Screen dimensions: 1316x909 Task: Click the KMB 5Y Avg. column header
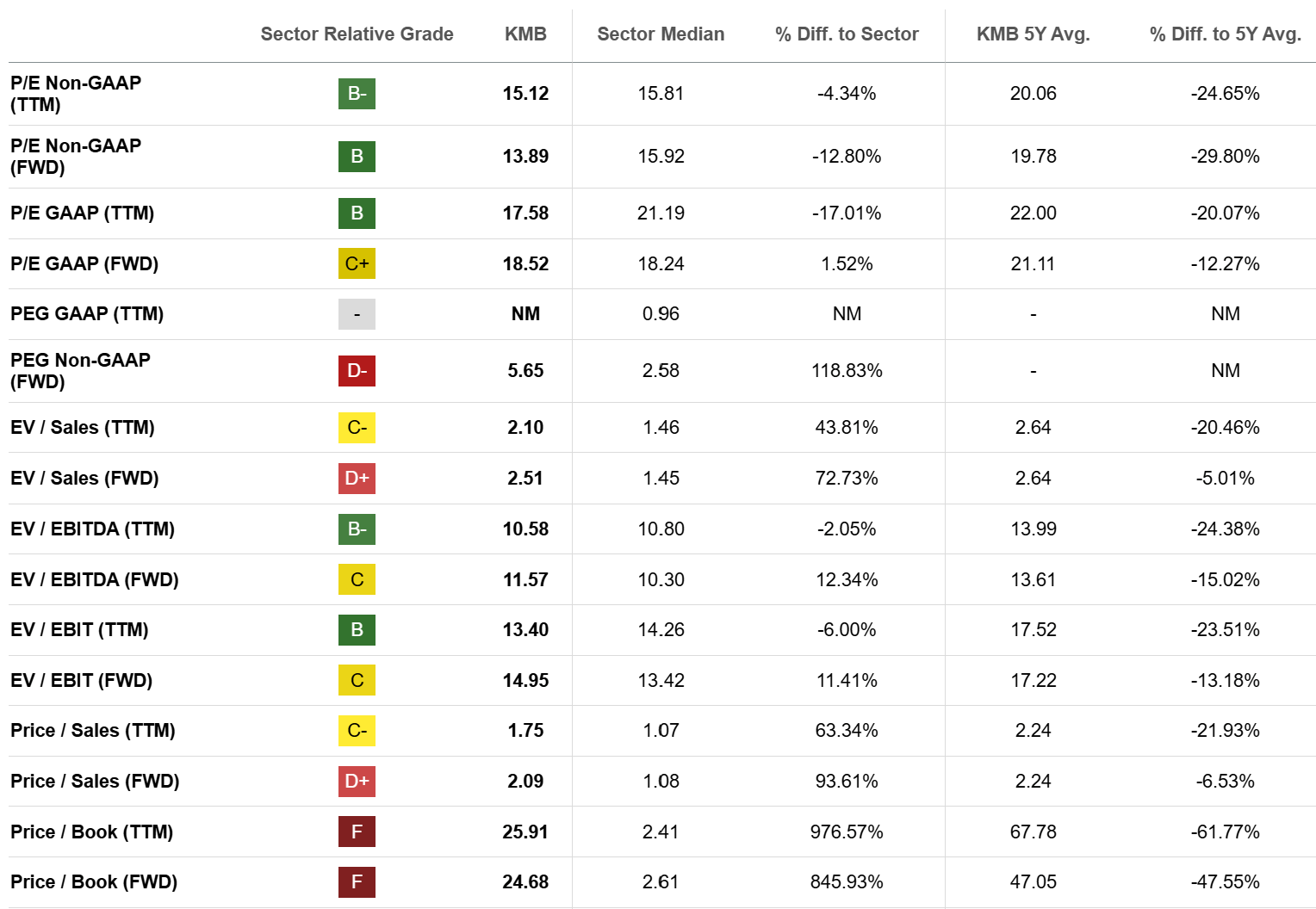click(1033, 34)
